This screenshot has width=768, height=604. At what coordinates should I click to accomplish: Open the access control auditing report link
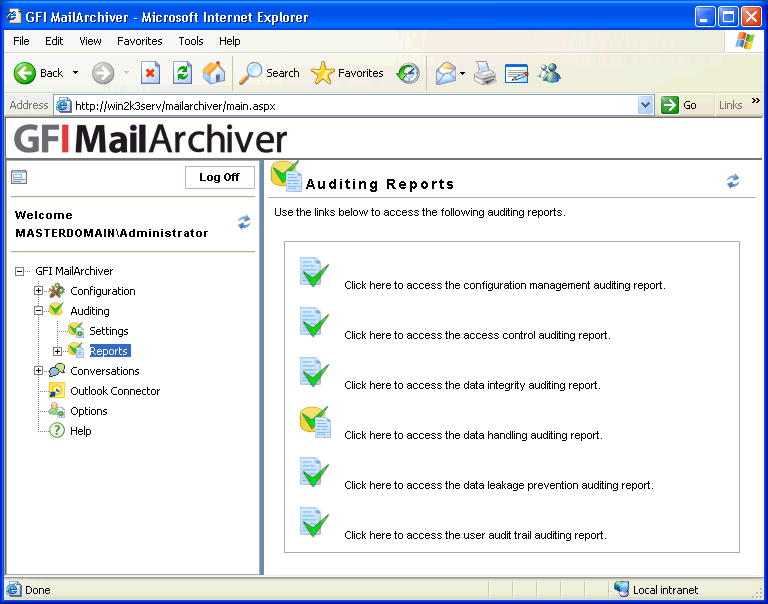click(x=477, y=335)
